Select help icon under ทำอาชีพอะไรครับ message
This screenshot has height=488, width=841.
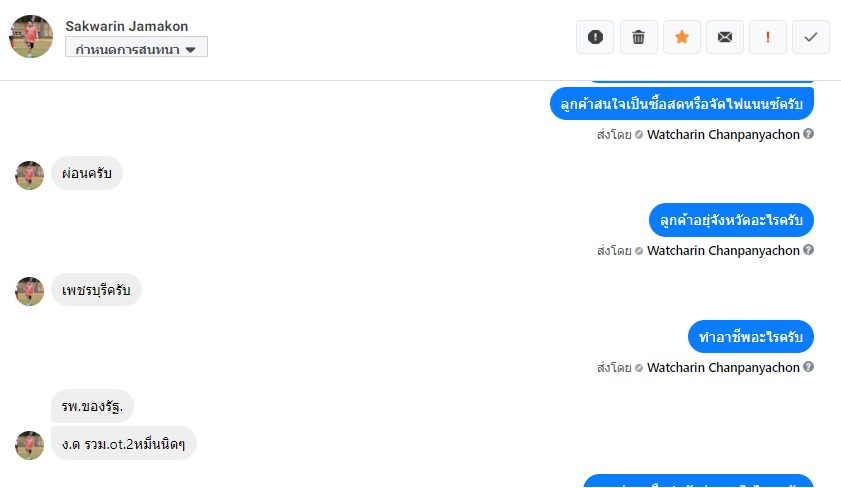pos(809,366)
